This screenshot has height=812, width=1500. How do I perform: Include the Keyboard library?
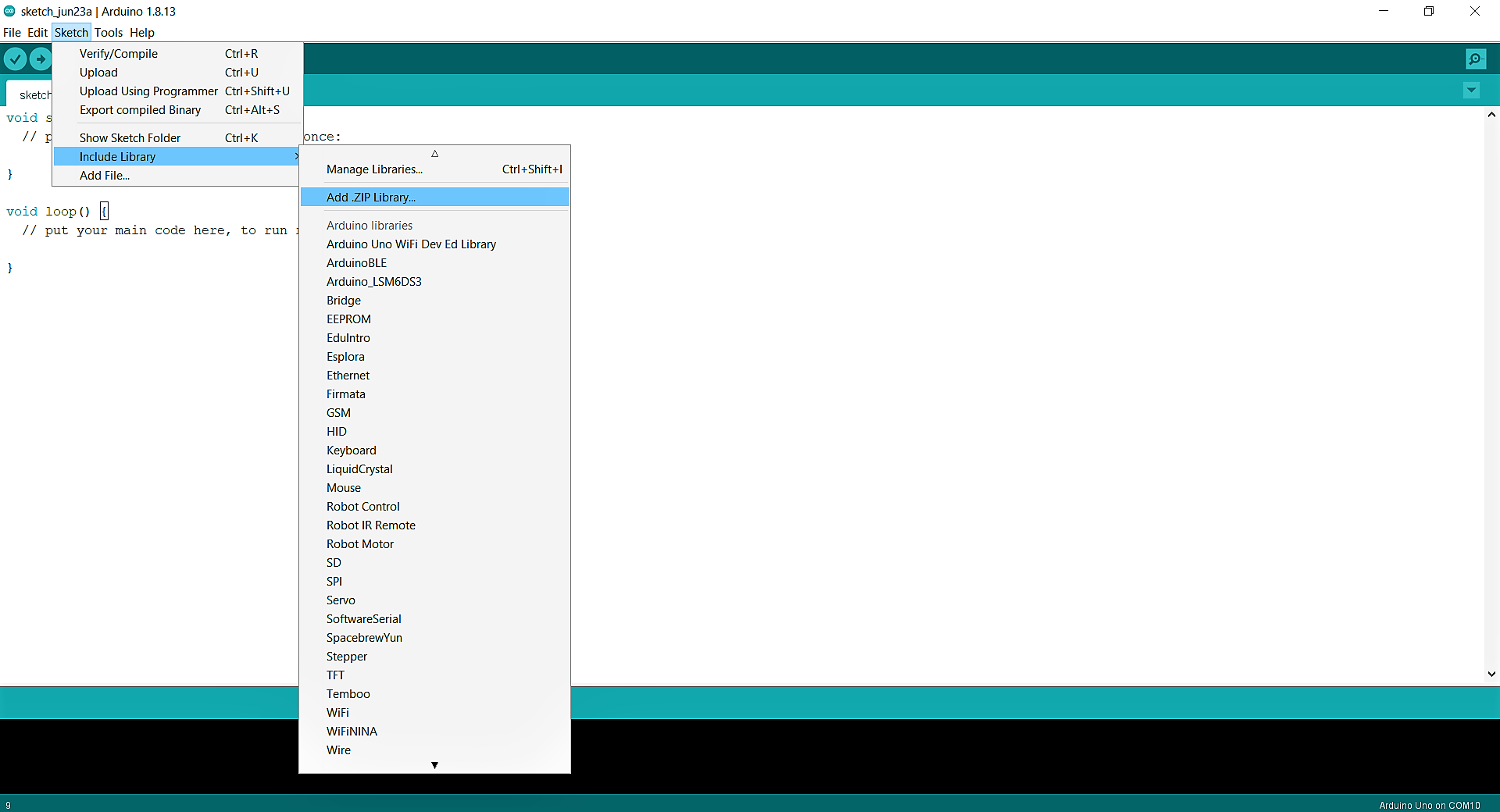tap(434, 451)
